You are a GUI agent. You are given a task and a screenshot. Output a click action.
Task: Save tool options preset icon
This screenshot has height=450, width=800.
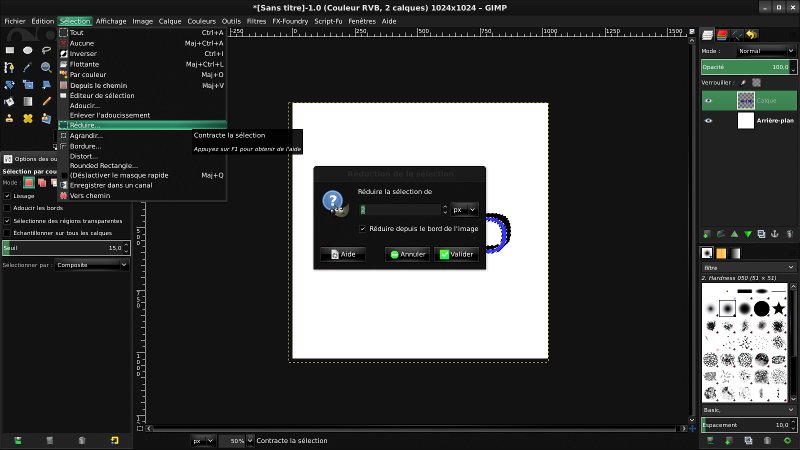pos(18,440)
